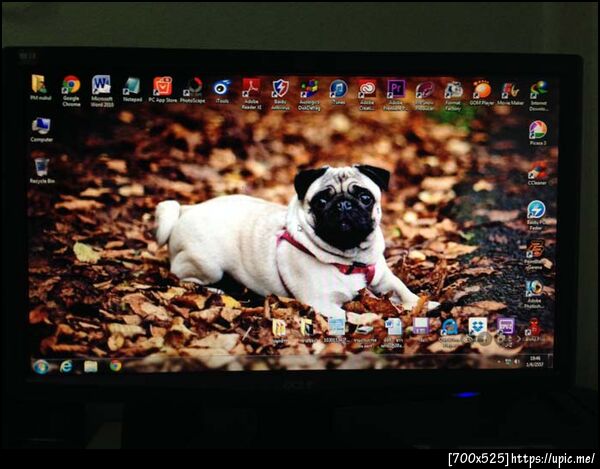
Task: Open the GOM Player shortcut
Action: point(482,93)
